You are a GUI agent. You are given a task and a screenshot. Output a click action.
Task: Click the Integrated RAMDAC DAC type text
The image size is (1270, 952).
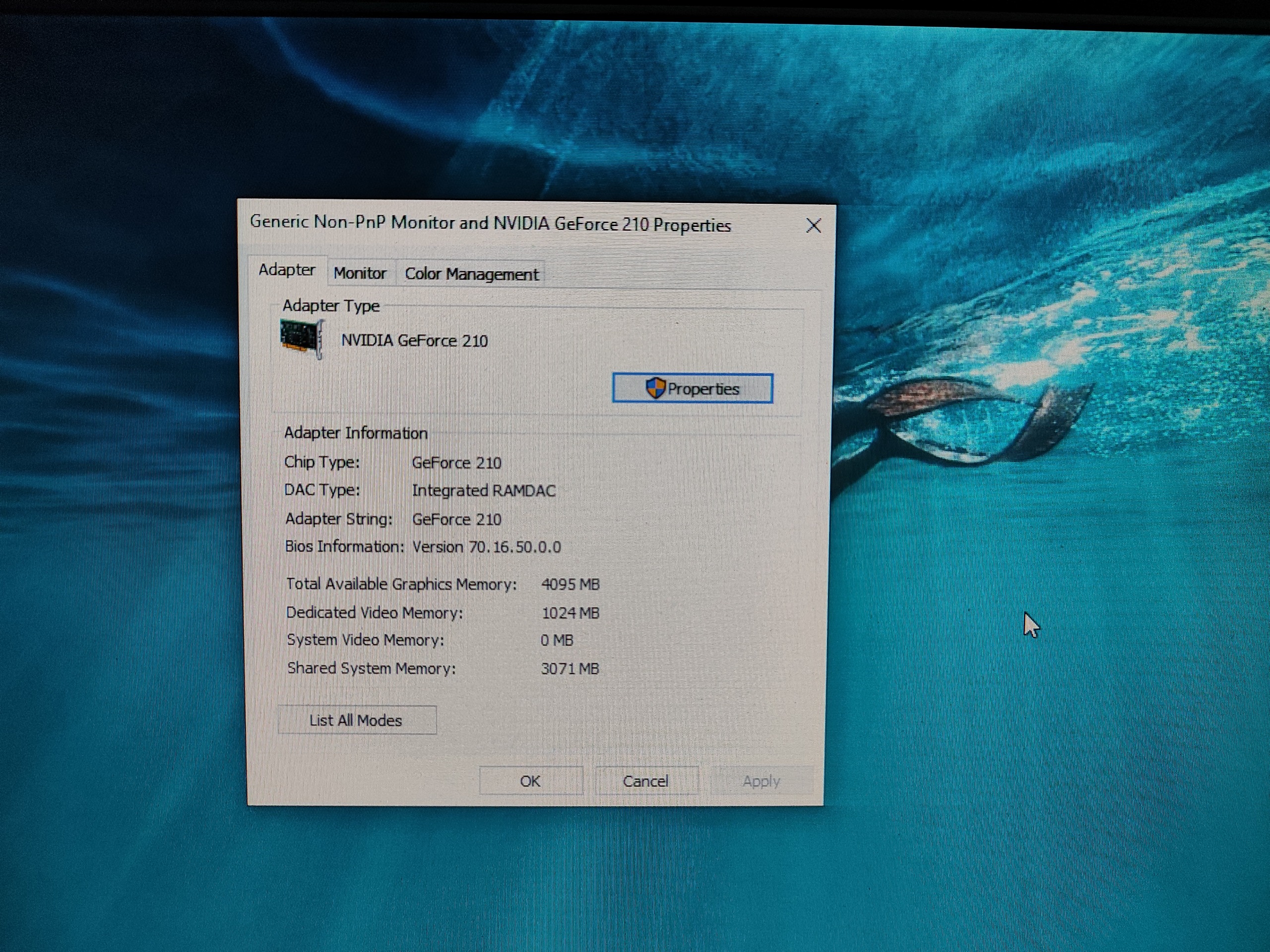tap(483, 491)
